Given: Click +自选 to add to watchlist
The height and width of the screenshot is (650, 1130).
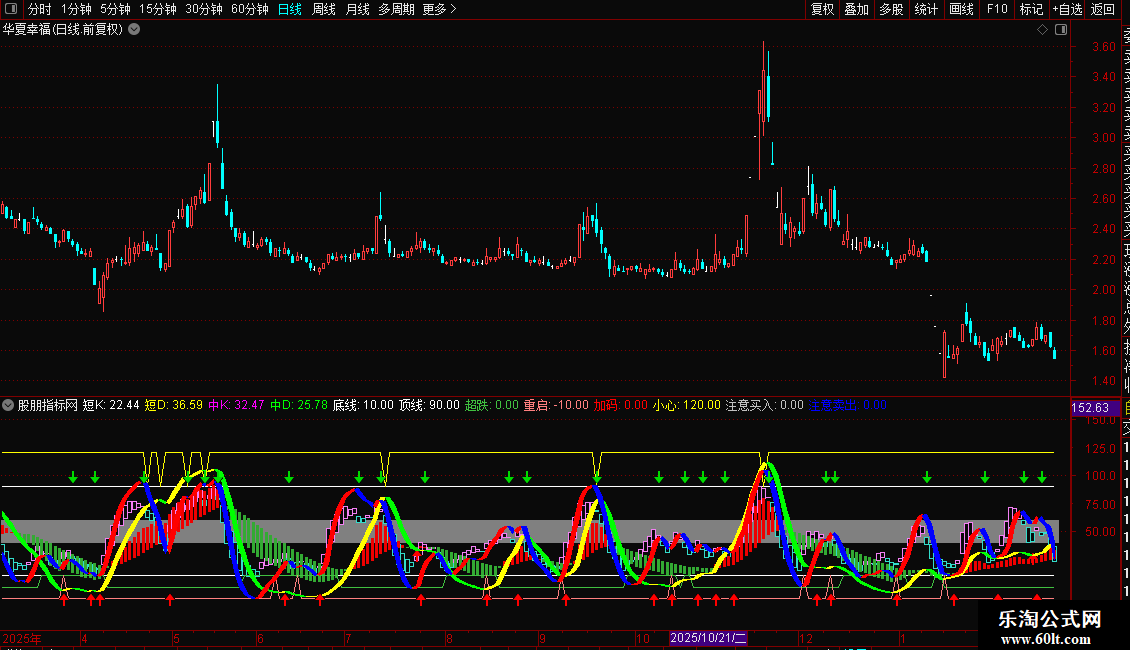Looking at the screenshot, I should 1067,9.
